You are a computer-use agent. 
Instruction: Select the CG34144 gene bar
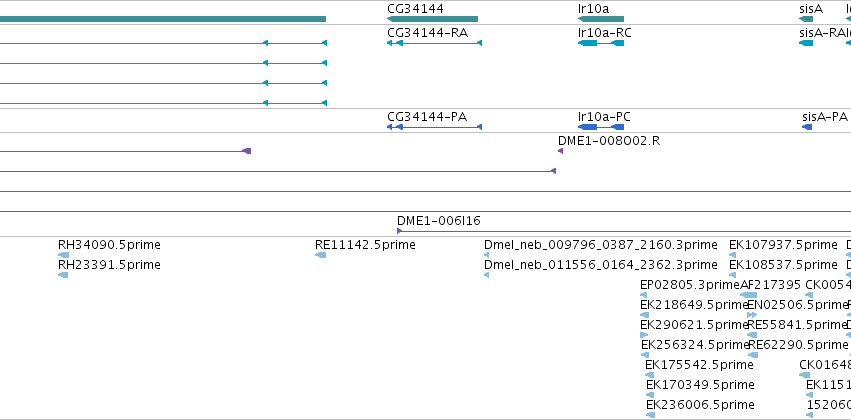click(432, 19)
